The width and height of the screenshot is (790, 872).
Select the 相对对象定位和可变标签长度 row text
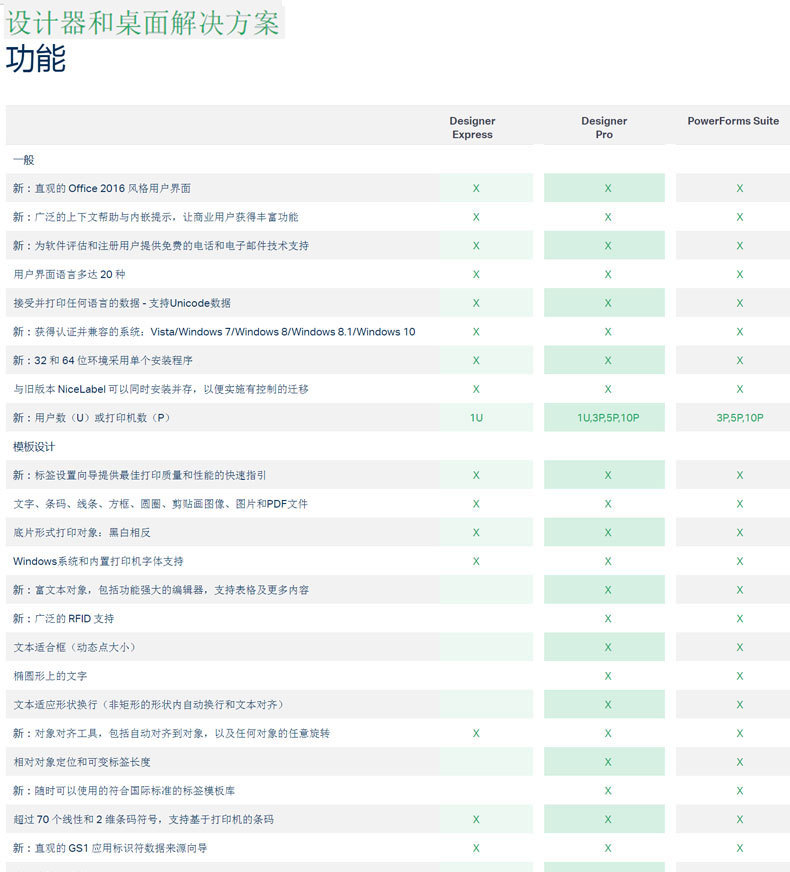click(x=82, y=762)
